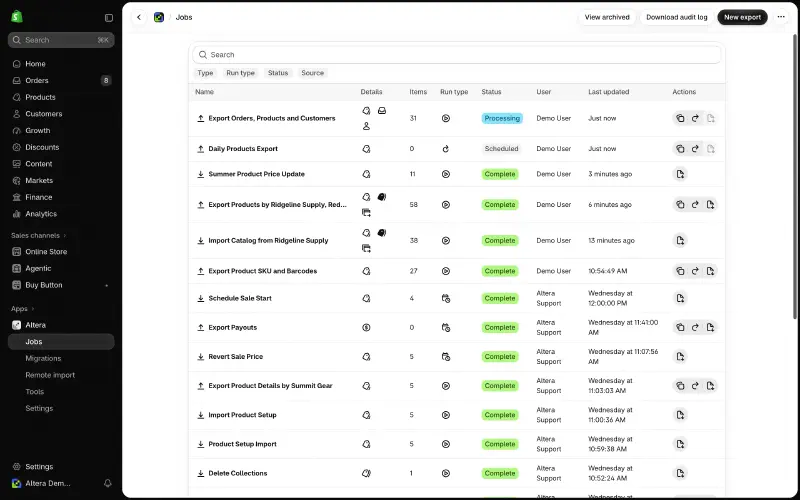Image resolution: width=800 pixels, height=500 pixels.
Task: Open the Delete Collections job
Action: (x=238, y=473)
